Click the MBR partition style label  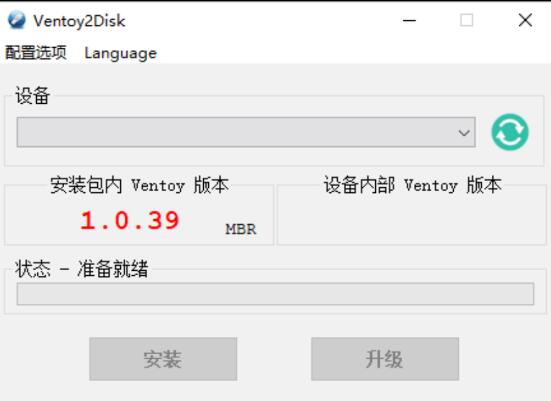(241, 229)
